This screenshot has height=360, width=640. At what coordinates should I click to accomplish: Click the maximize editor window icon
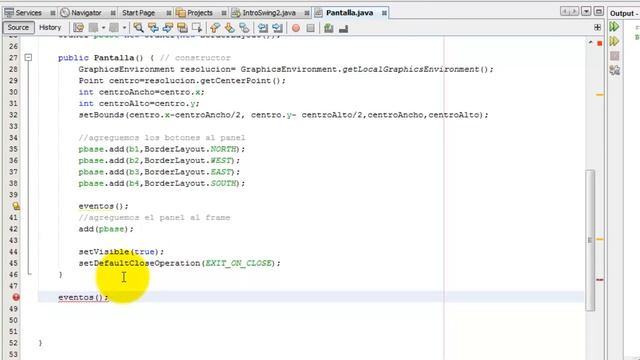click(598, 11)
